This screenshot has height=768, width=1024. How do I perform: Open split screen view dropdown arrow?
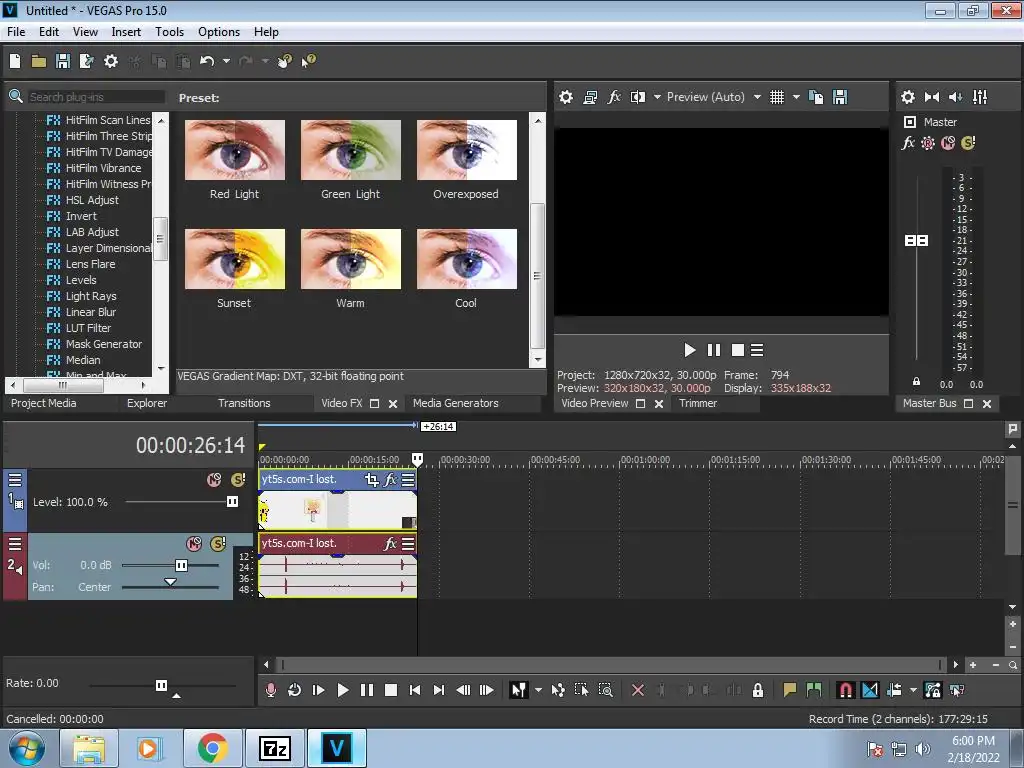tap(657, 97)
